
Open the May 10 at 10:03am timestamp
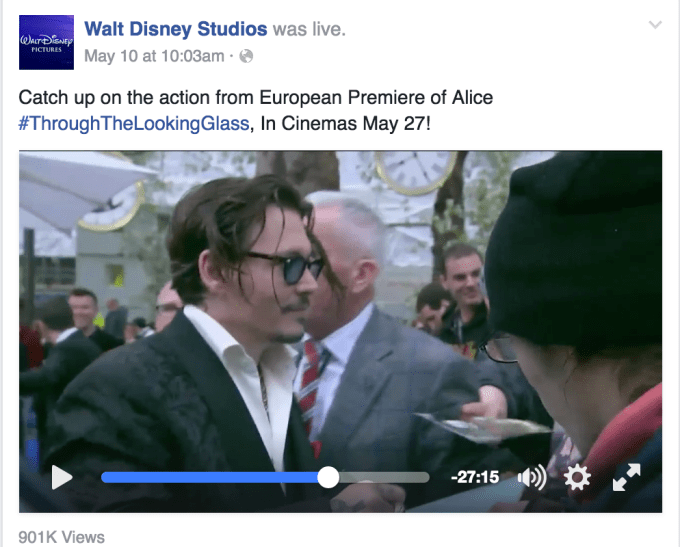[x=154, y=56]
